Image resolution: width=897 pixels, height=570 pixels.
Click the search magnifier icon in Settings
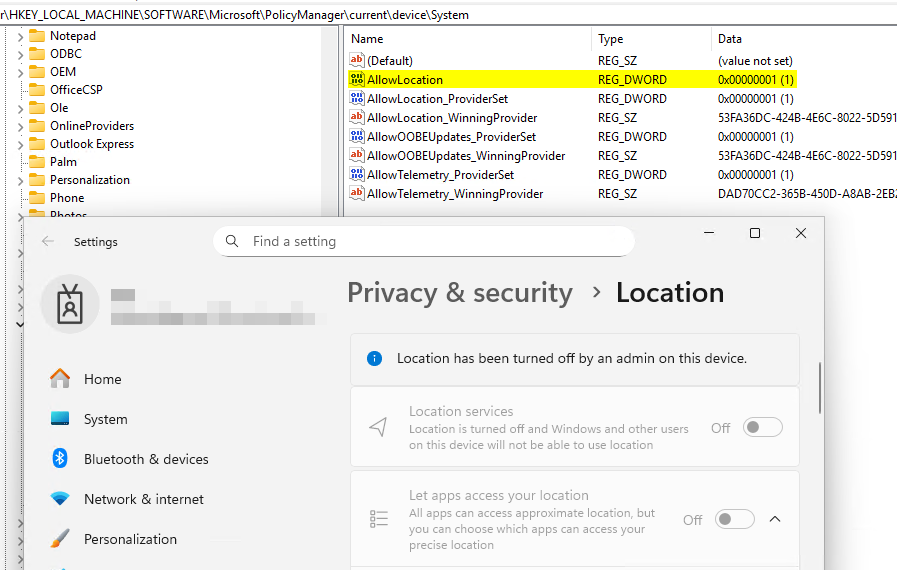[232, 241]
